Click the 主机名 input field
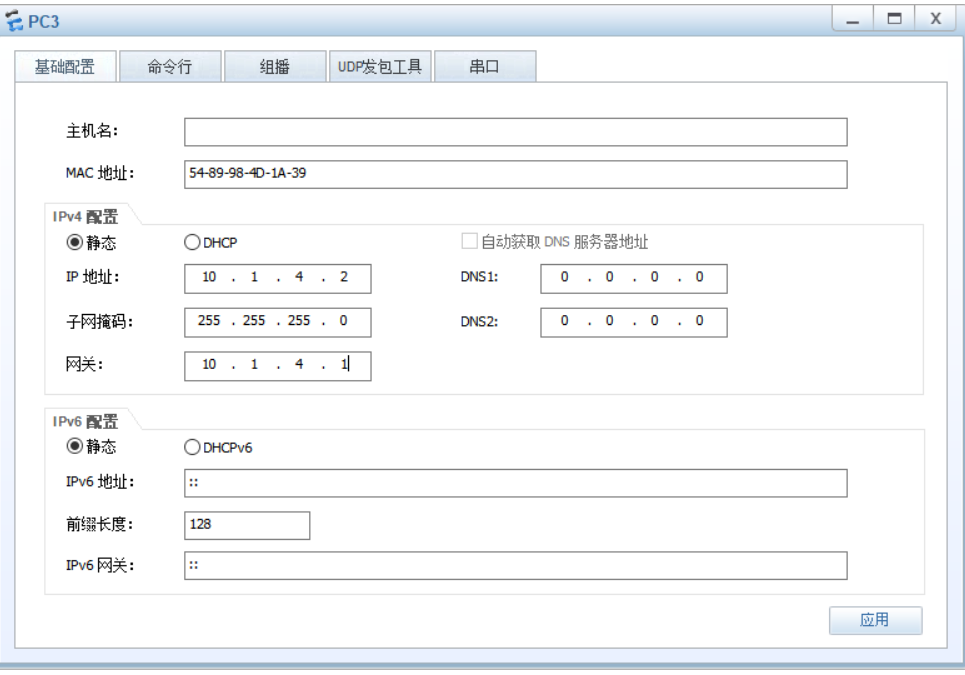The image size is (965, 675). click(x=516, y=132)
